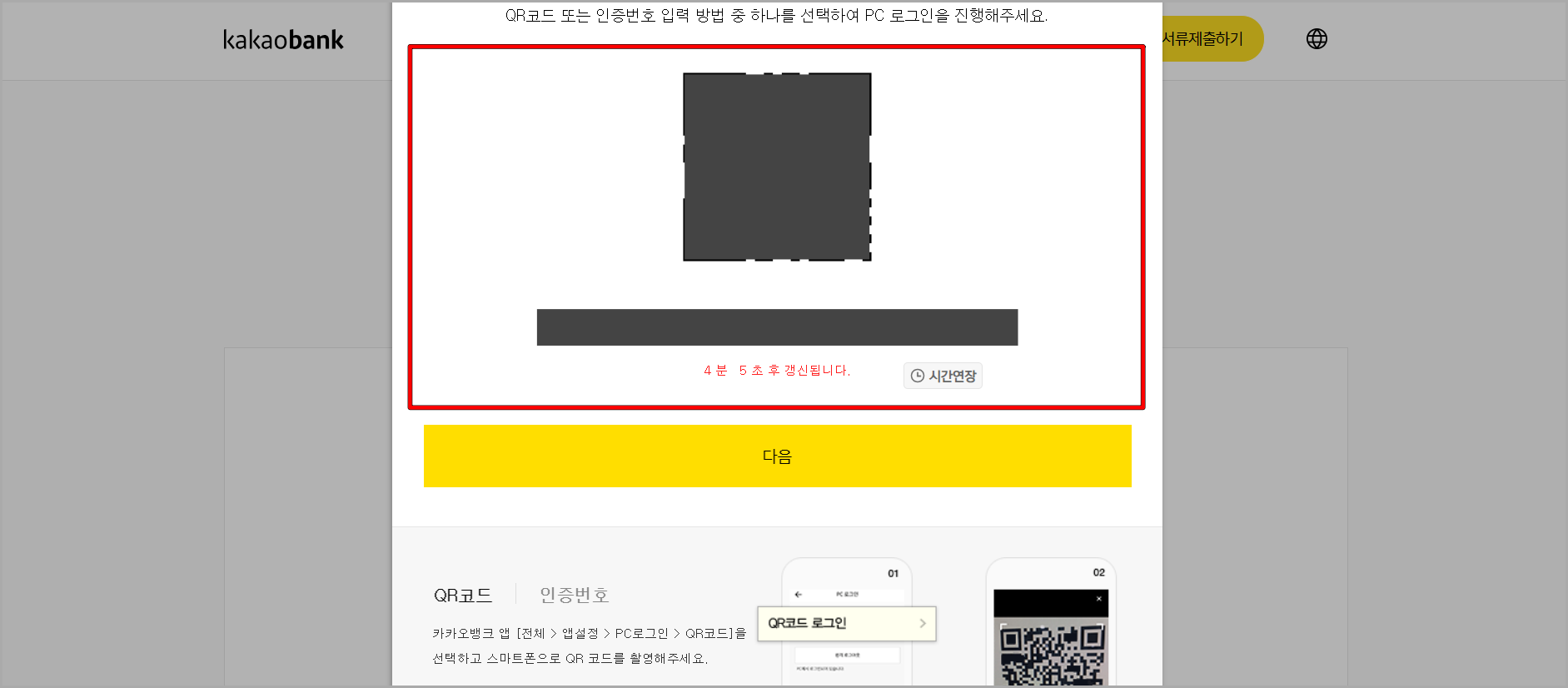This screenshot has width=1568, height=688.
Task: Click the close X in step 02 phone
Action: [x=1099, y=599]
